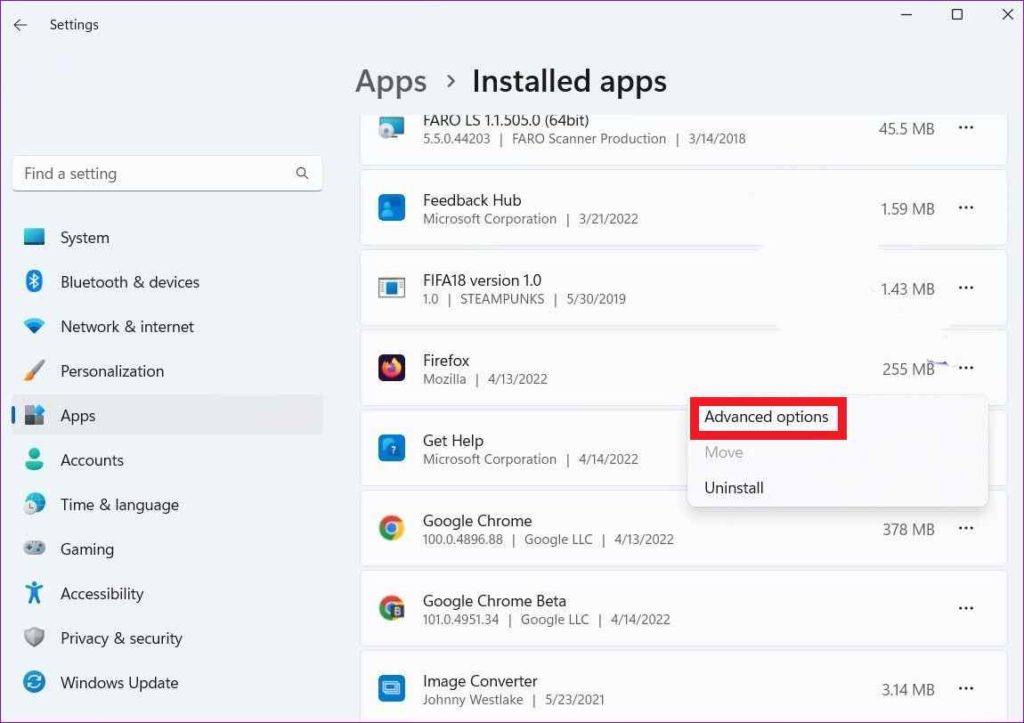The width and height of the screenshot is (1024, 723).
Task: Open three-dot menu for Google Chrome
Action: [966, 528]
